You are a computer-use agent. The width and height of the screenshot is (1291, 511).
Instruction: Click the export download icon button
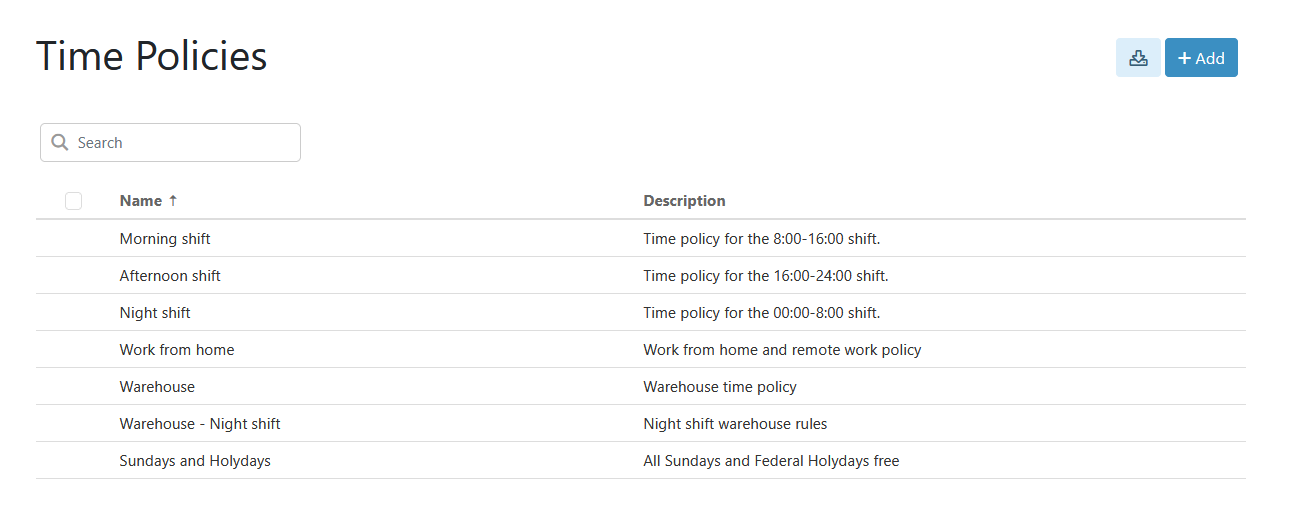point(1138,58)
